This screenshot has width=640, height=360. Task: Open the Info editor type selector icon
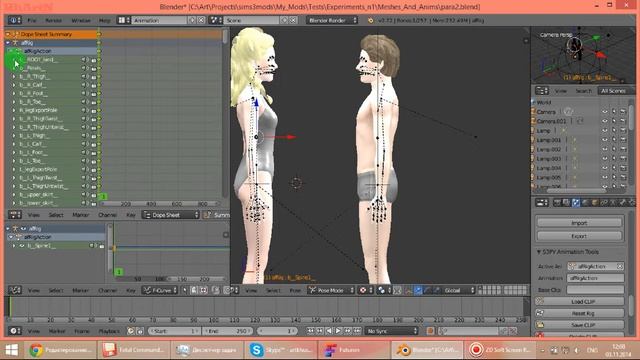(x=14, y=20)
